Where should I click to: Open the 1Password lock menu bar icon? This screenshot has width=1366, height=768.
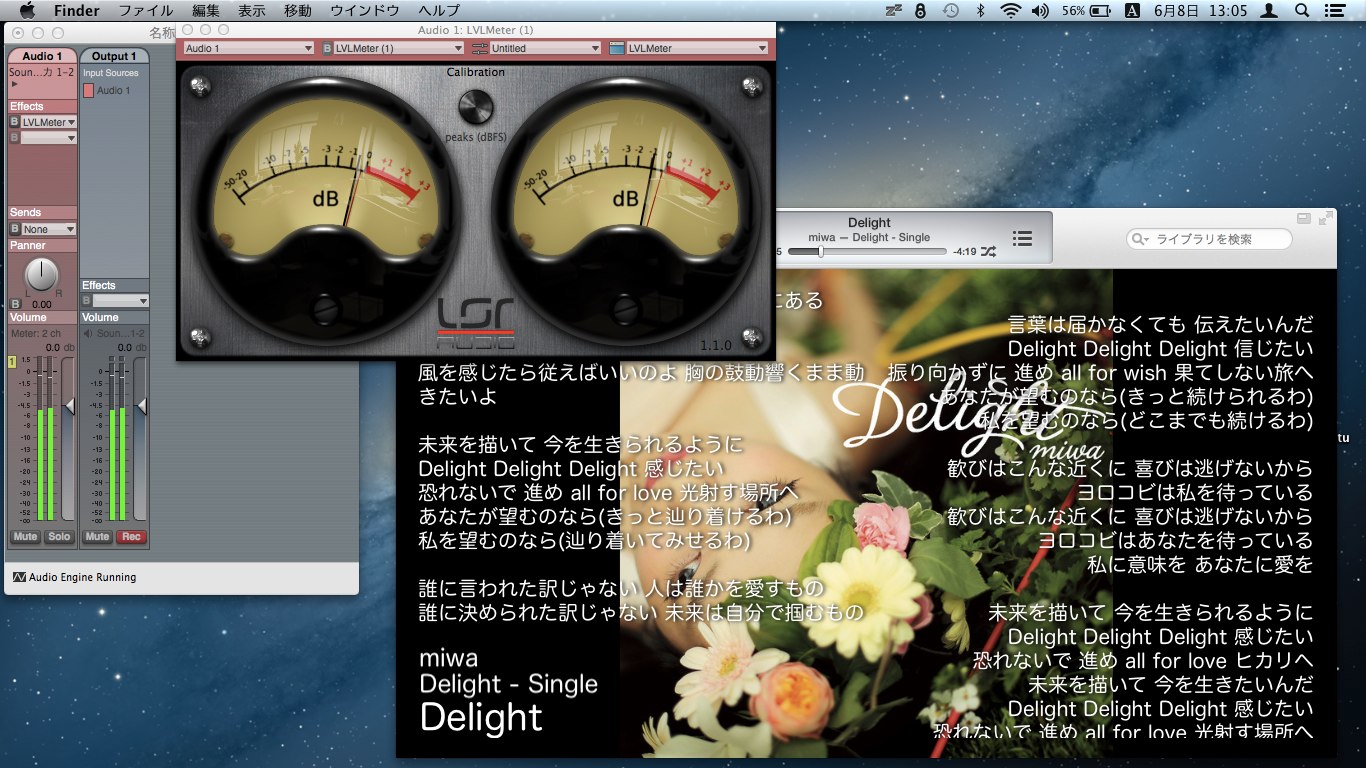tap(920, 11)
